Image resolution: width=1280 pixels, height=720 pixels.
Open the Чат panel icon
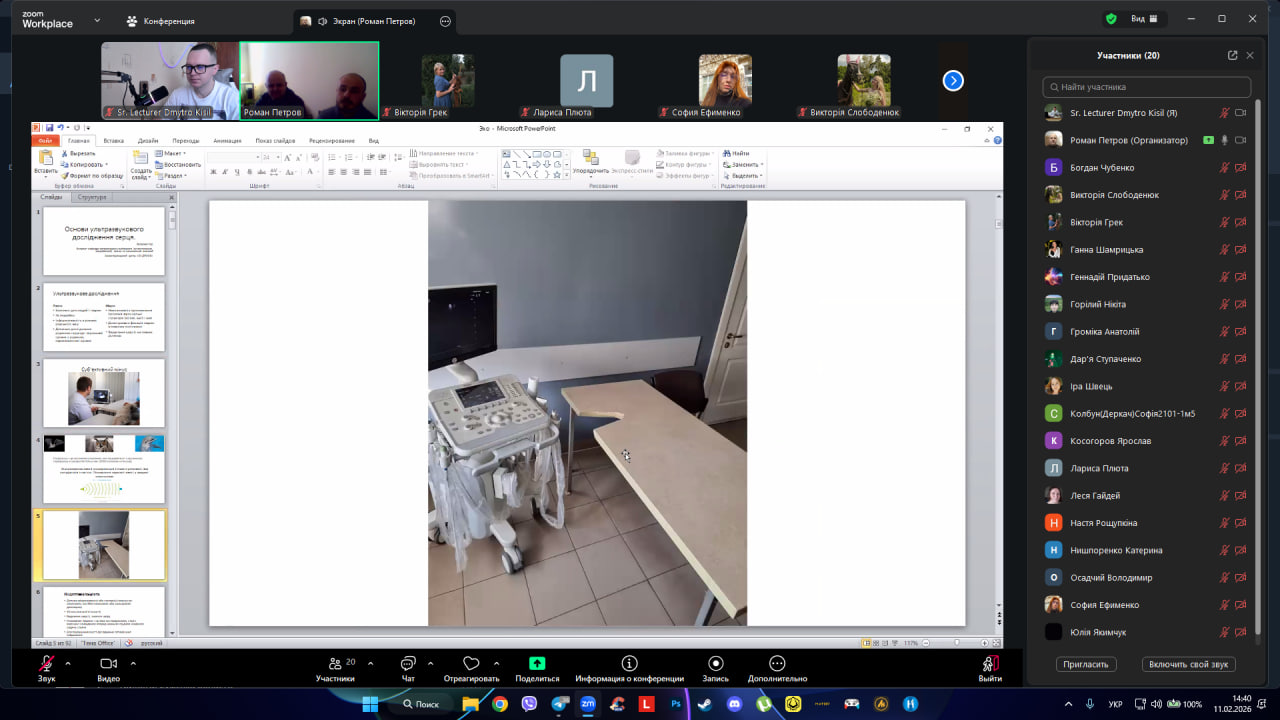click(408, 664)
